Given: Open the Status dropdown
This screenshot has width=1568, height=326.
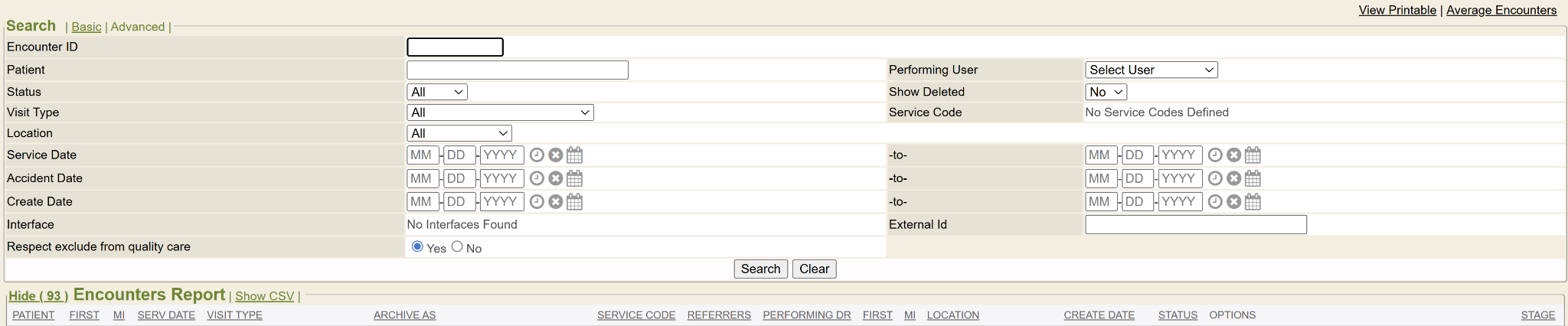Looking at the screenshot, I should click(436, 92).
